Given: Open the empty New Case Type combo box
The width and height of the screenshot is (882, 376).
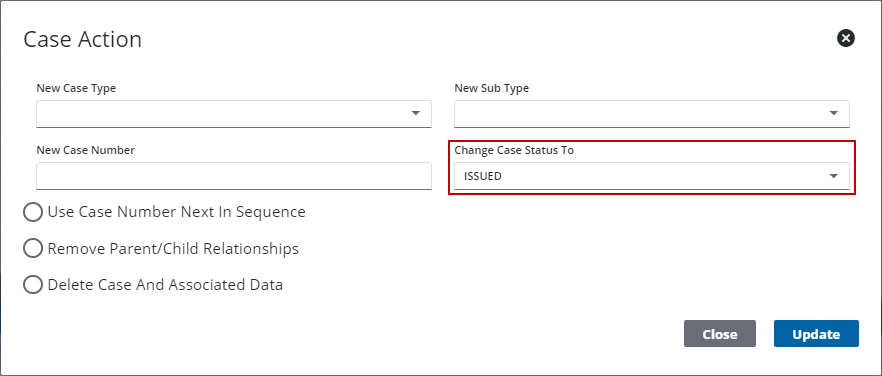Looking at the screenshot, I should coord(234,114).
